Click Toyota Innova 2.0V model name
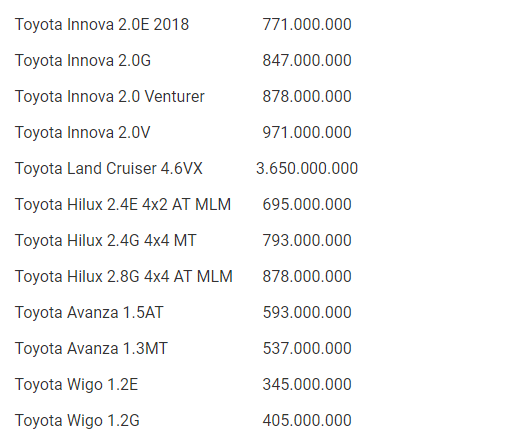513x448 pixels. [83, 133]
